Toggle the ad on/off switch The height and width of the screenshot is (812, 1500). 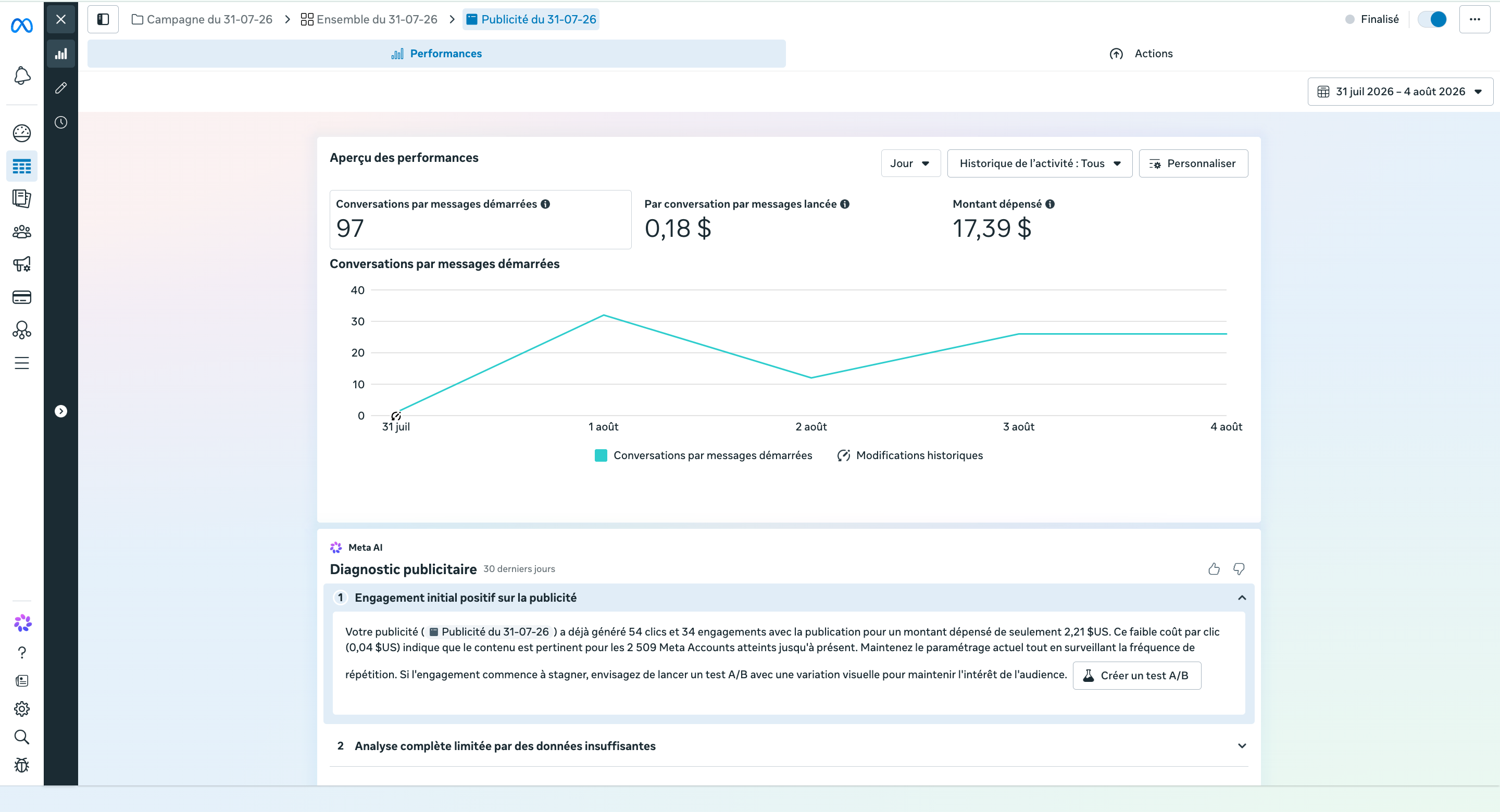pos(1432,19)
